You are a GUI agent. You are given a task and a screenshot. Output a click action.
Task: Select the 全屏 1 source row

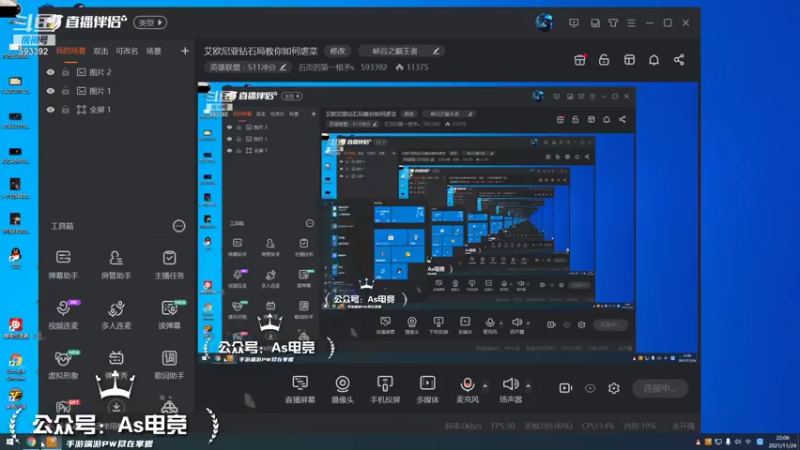pyautogui.click(x=117, y=110)
